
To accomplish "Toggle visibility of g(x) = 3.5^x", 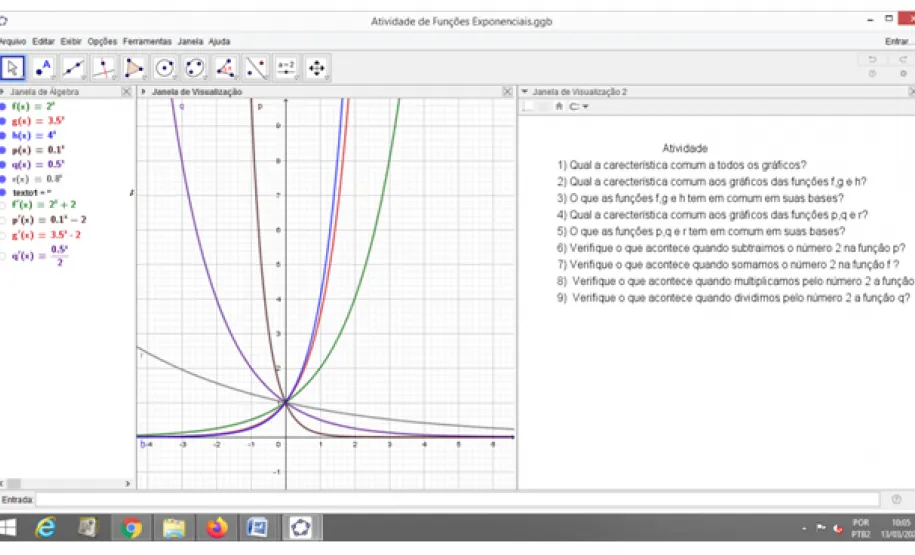I will (4, 120).
